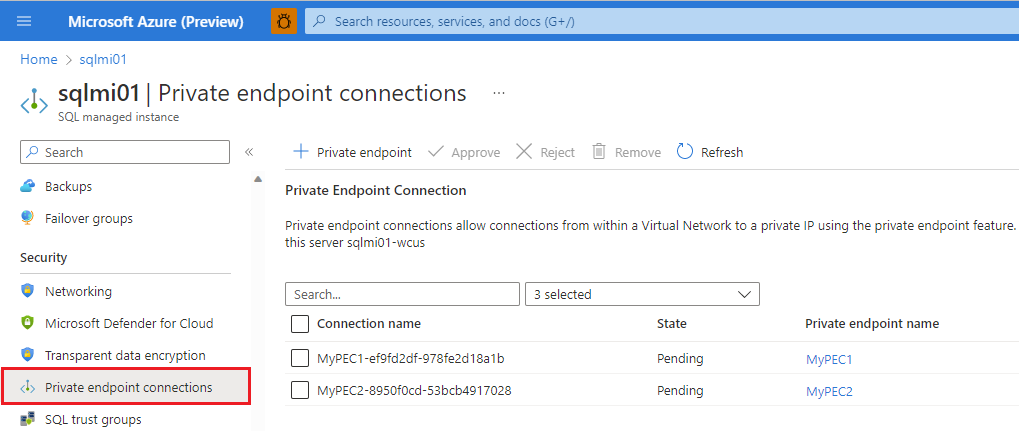Toggle the select-all Connection name checkbox
Screen dimensions: 1019x431
pyautogui.click(x=300, y=324)
